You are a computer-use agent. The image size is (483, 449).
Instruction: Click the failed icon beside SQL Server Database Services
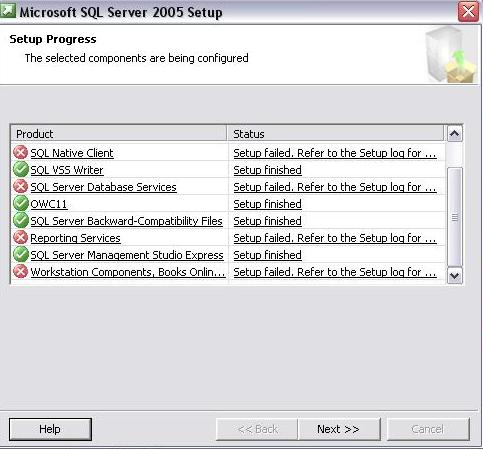click(x=20, y=186)
